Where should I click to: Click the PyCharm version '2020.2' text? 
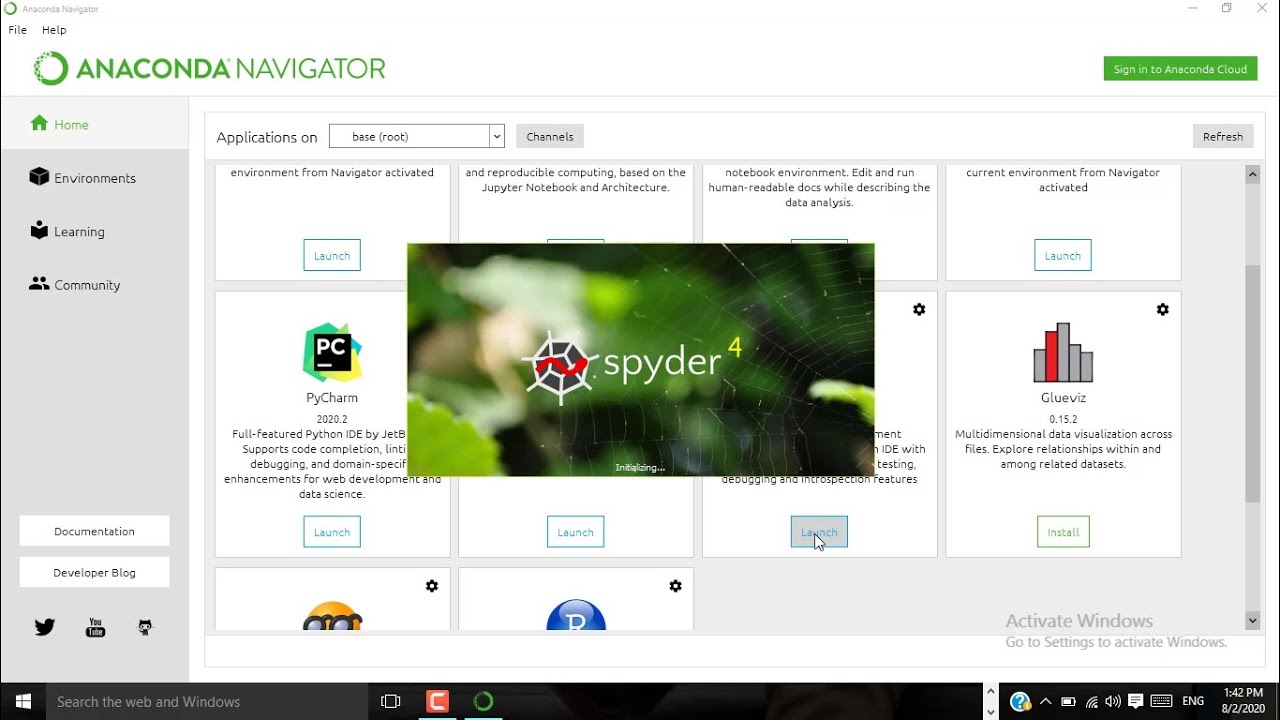[x=332, y=419]
